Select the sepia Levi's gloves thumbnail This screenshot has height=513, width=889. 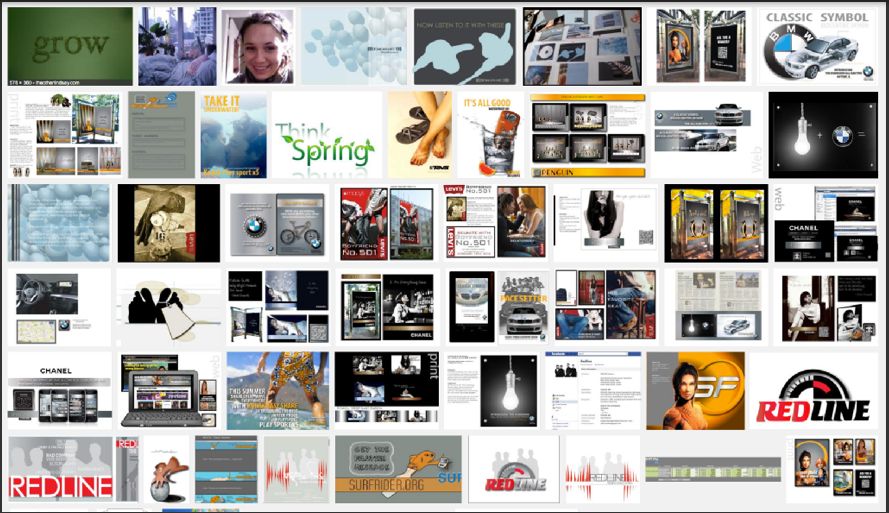click(x=168, y=223)
